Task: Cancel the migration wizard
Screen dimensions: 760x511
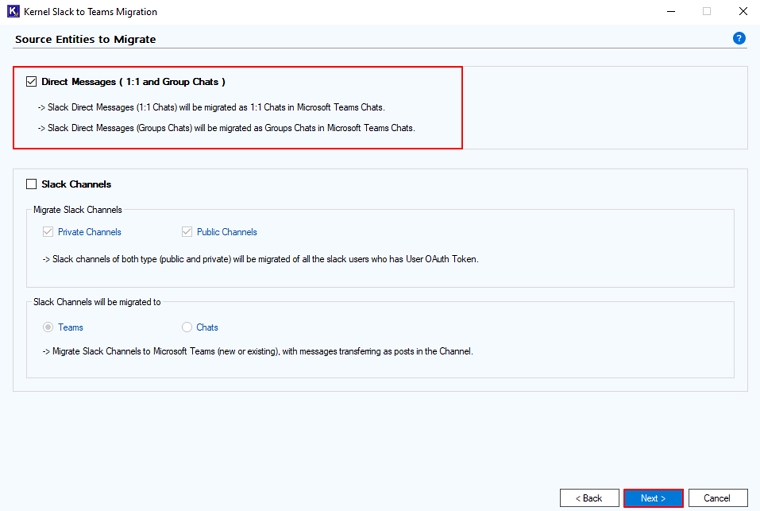Action: tap(718, 498)
